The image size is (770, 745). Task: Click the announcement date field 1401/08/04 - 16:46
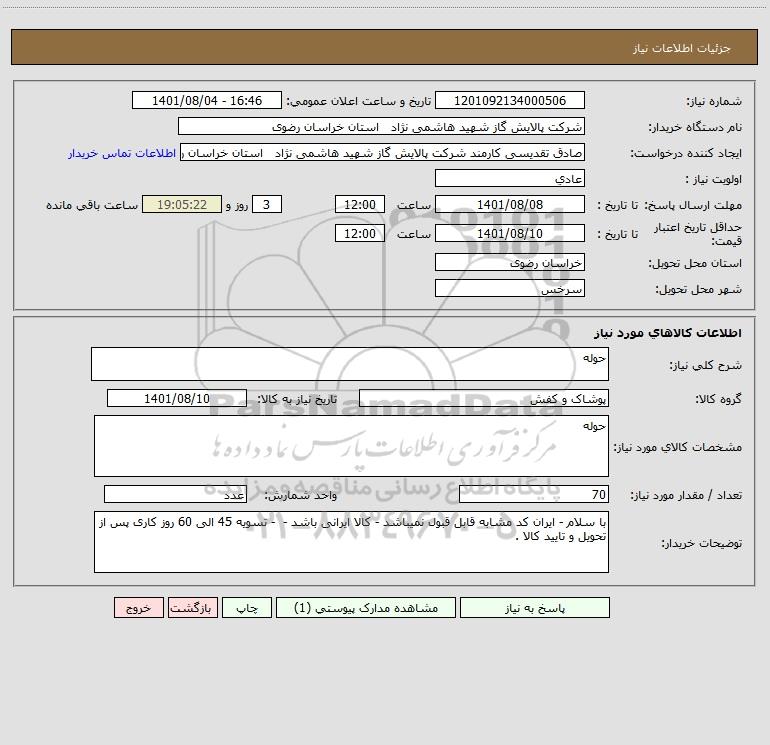pos(207,100)
